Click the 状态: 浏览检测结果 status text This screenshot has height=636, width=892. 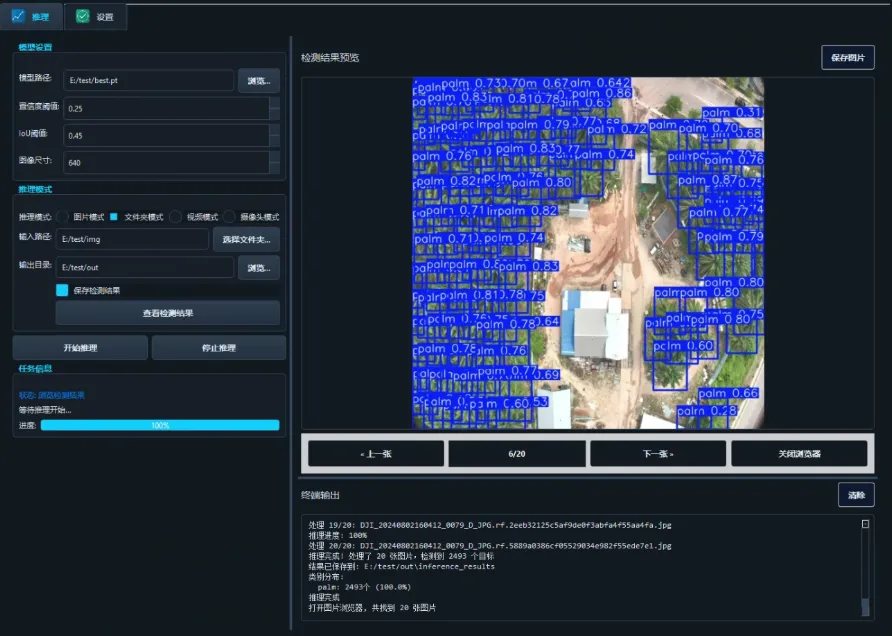52,395
